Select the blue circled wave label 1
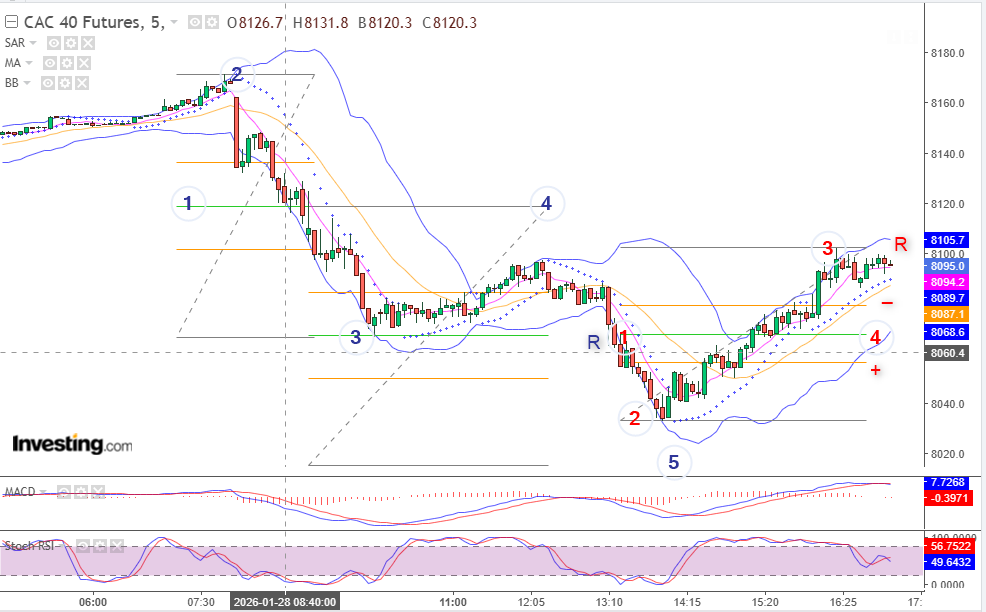Viewport: 986px width, 612px height. coord(188,203)
